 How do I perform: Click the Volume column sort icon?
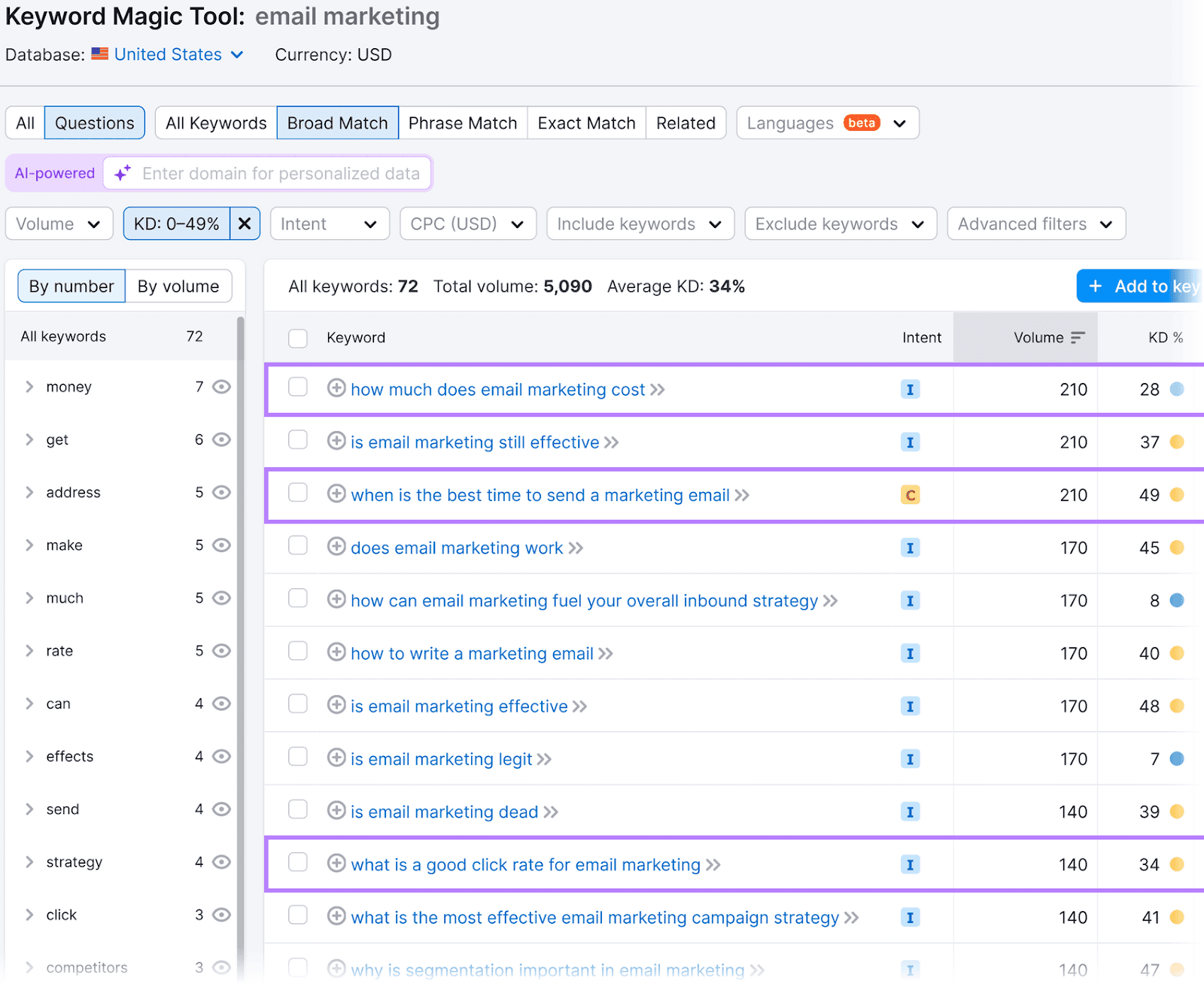[x=1078, y=338]
